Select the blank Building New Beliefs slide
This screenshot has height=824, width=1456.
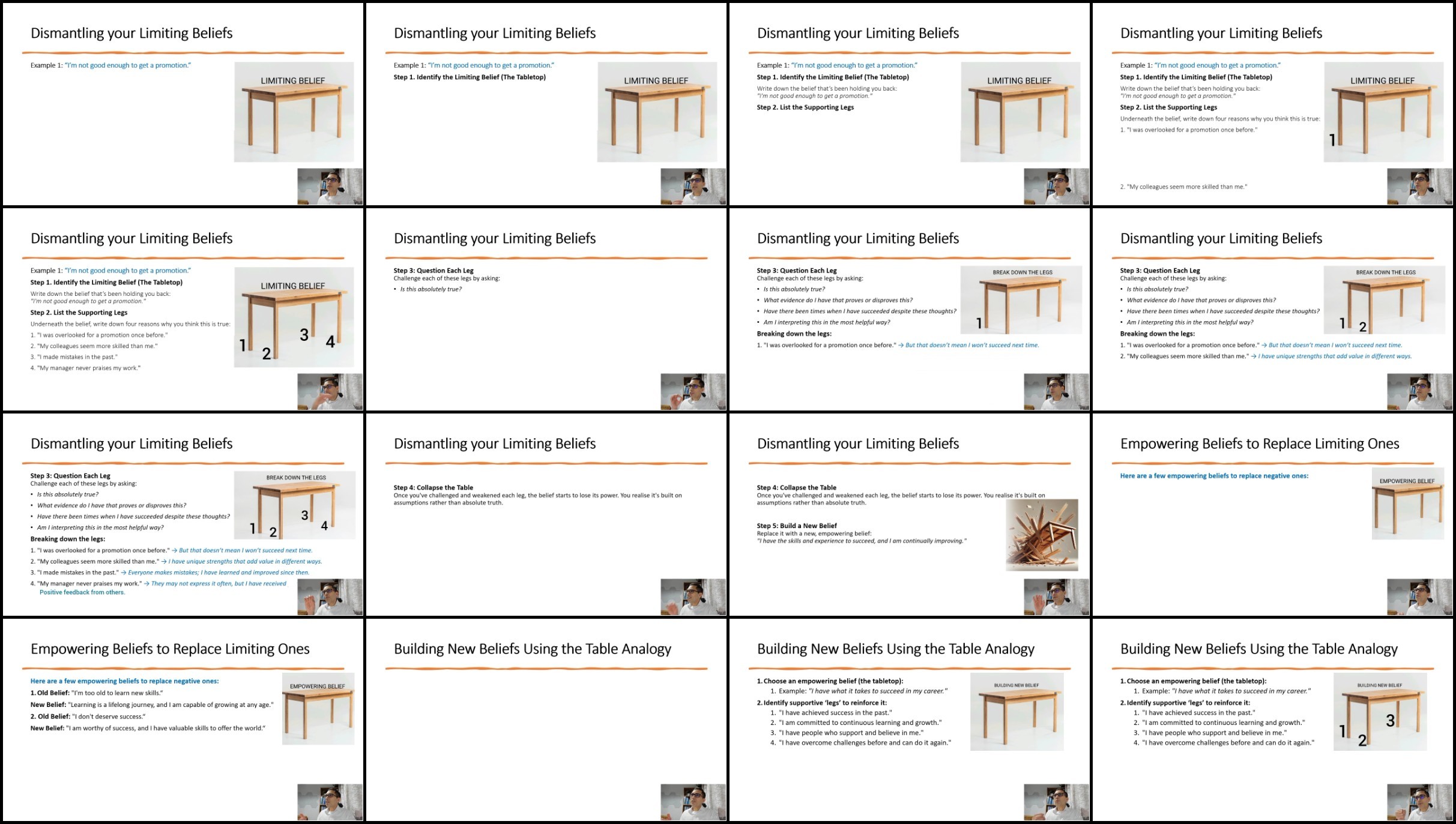tap(546, 720)
